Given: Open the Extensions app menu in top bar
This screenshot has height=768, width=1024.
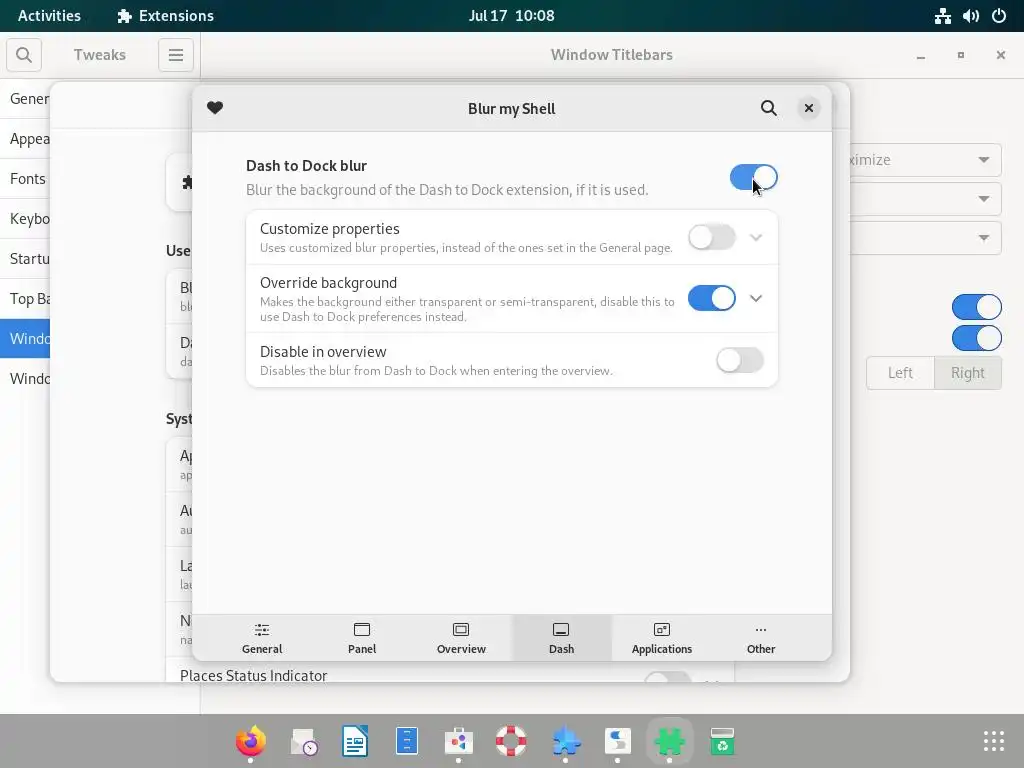Looking at the screenshot, I should tap(165, 16).
